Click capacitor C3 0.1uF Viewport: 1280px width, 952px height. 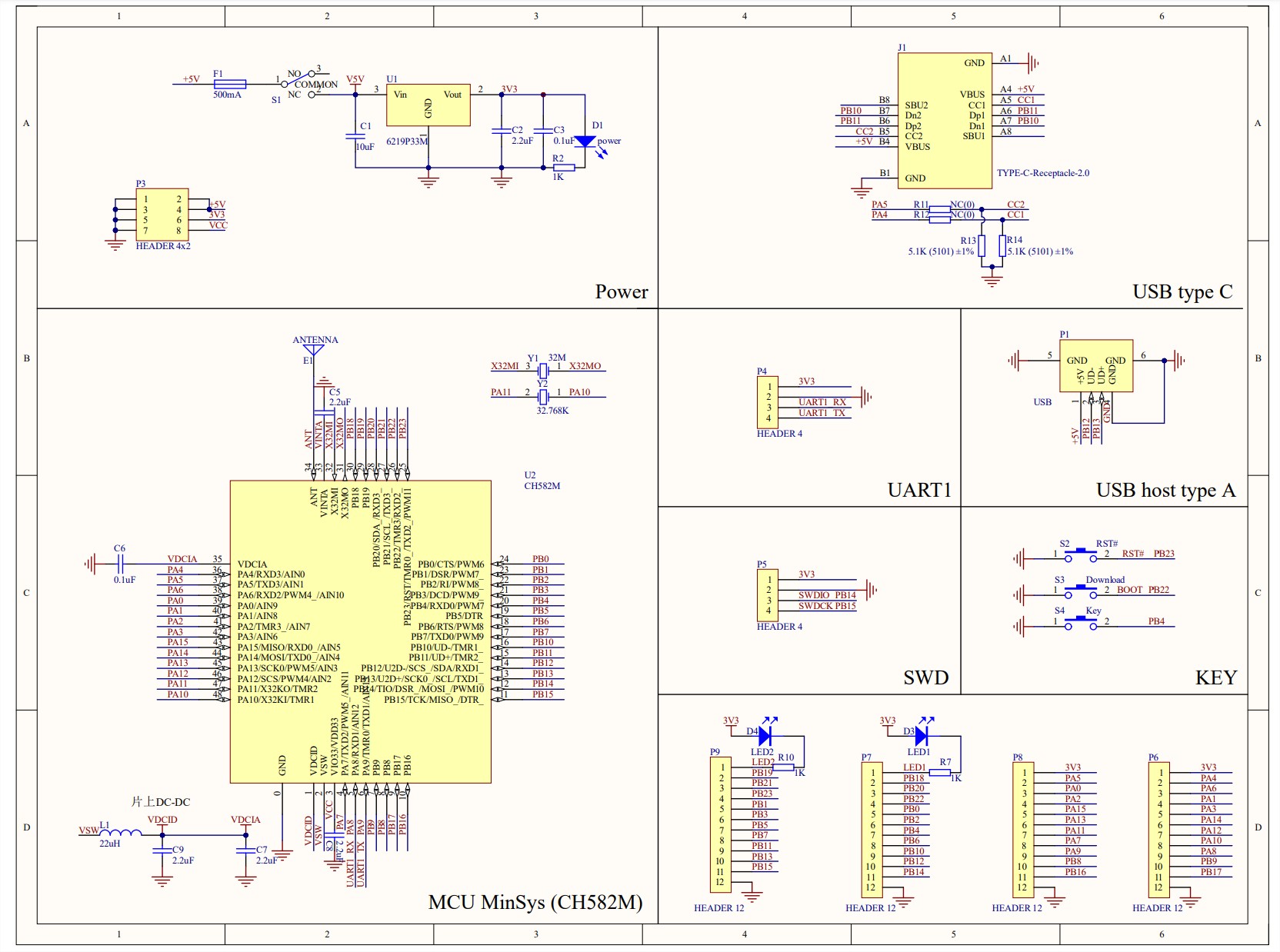tap(543, 131)
